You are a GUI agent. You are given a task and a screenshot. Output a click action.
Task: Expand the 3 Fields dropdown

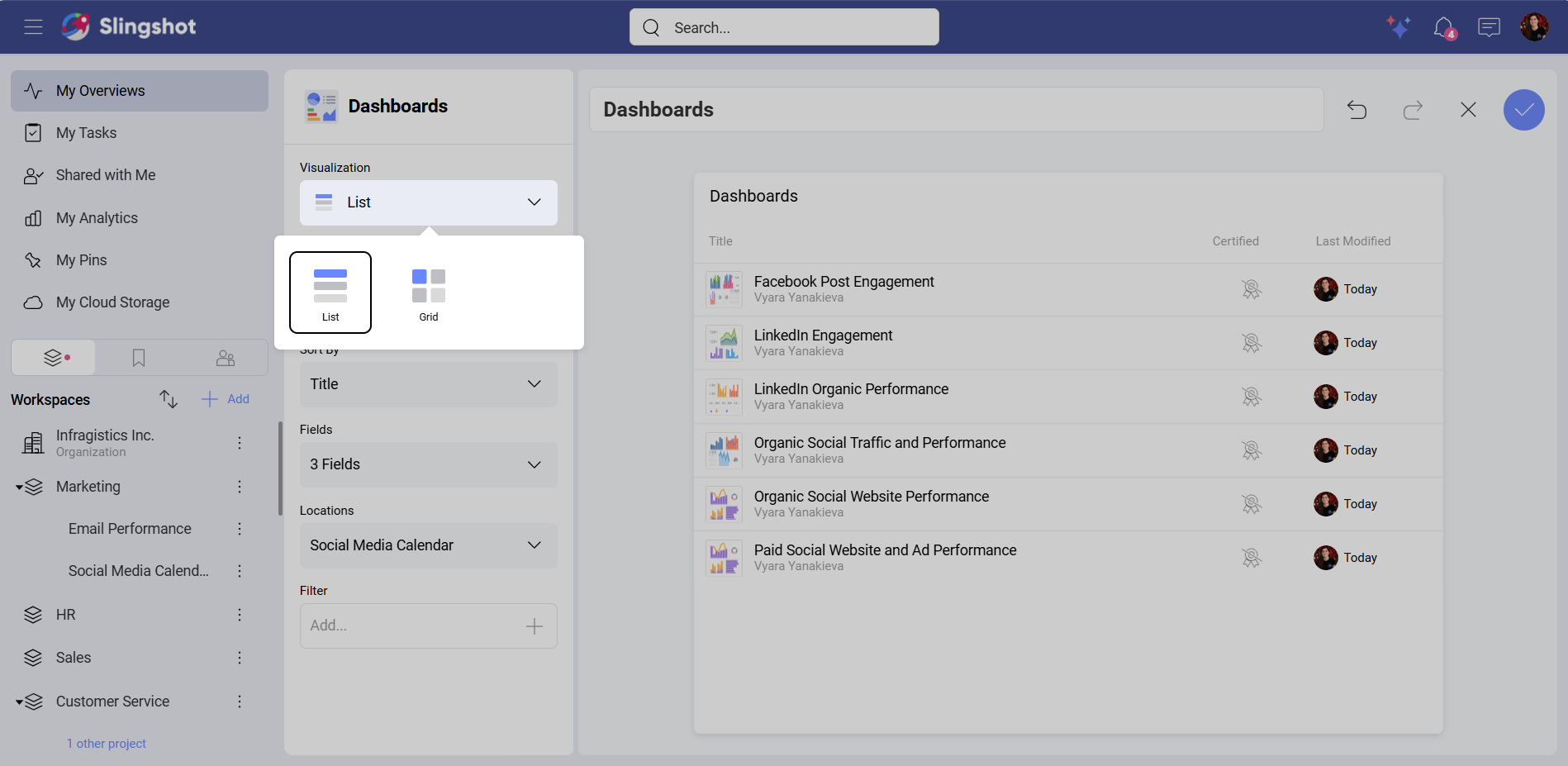[427, 464]
